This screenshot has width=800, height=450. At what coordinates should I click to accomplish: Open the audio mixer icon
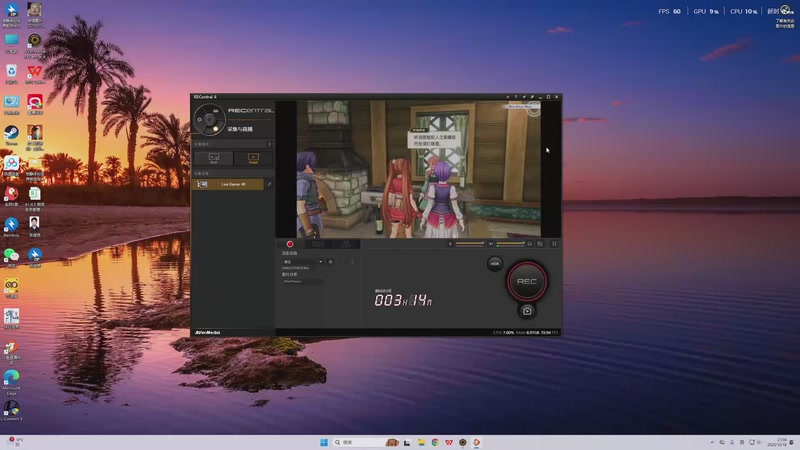point(540,244)
